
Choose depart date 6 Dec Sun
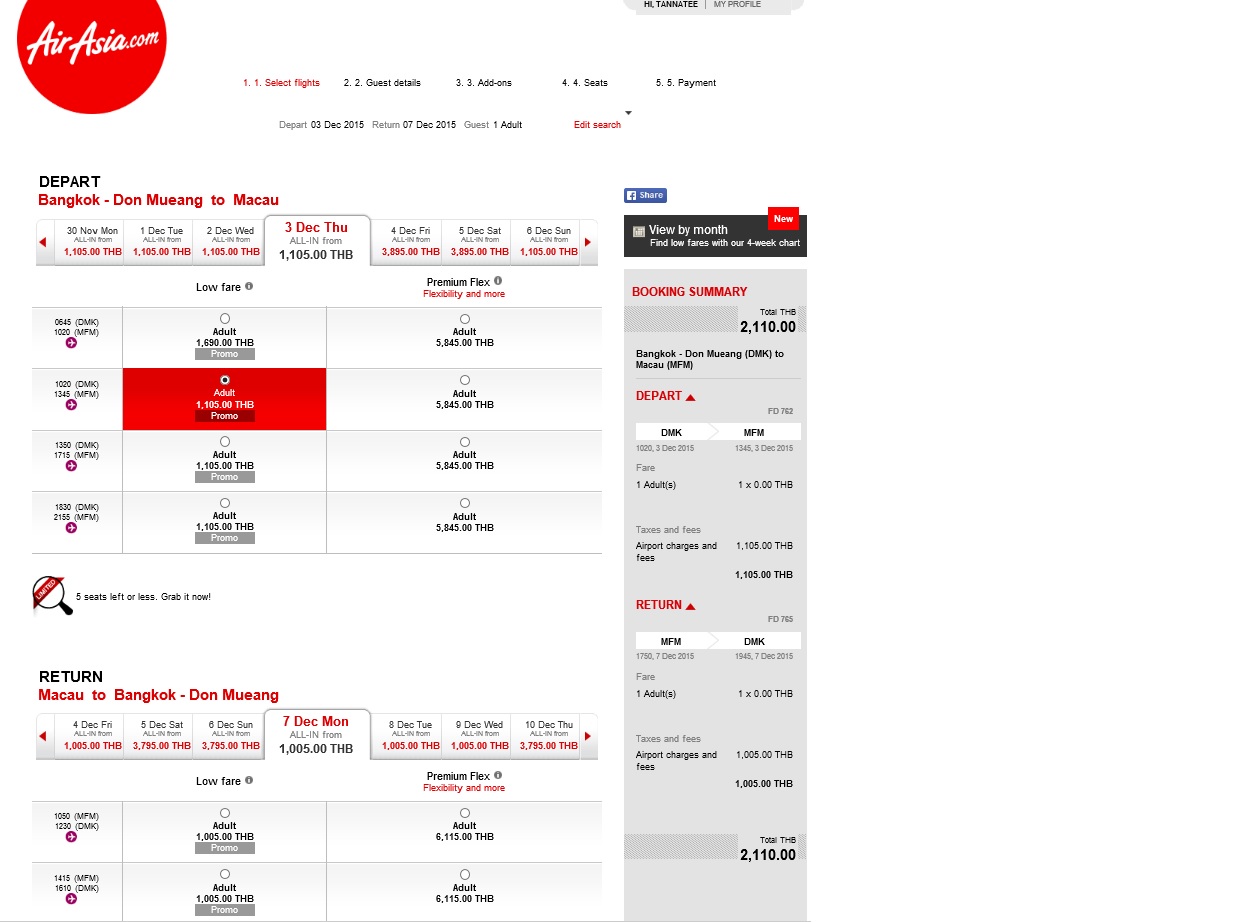(x=547, y=242)
